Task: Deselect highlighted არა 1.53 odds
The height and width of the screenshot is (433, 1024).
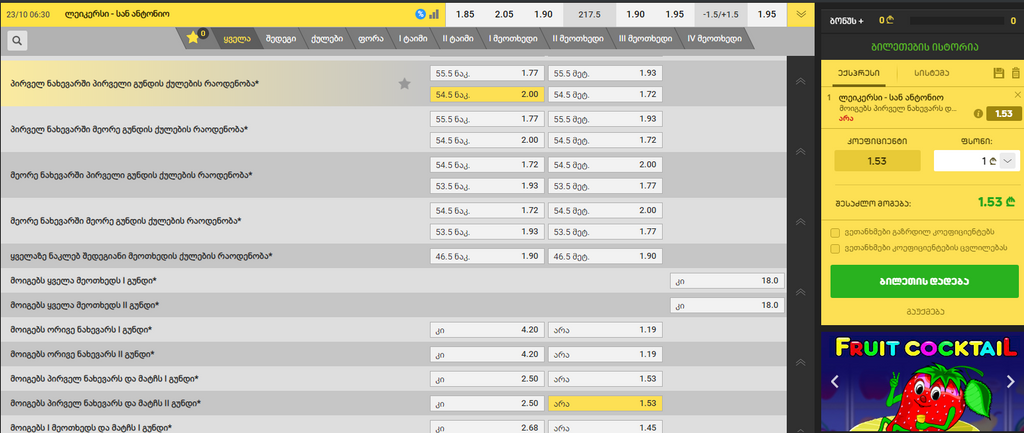Action: (605, 404)
